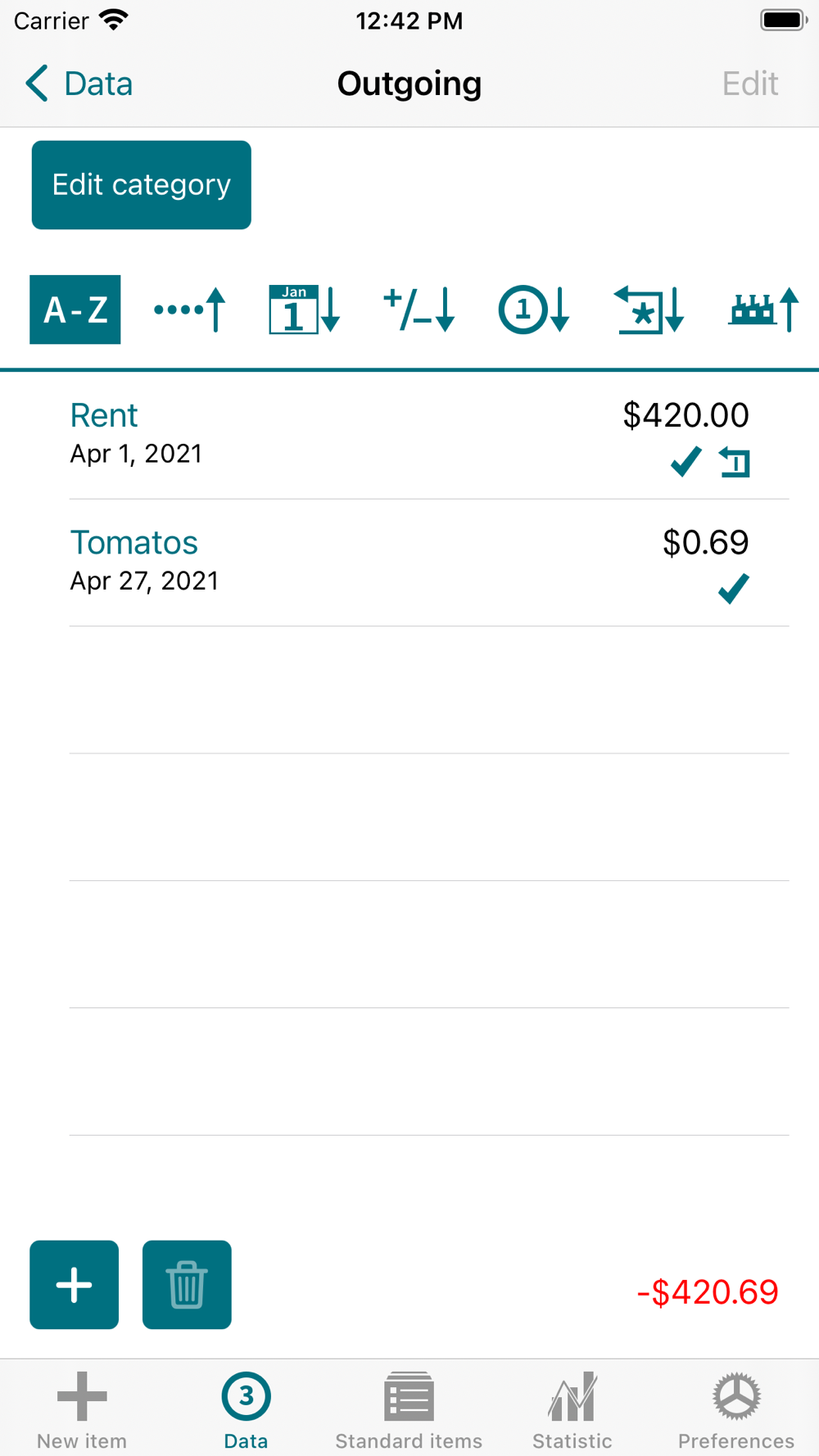Tap the plus add button
The image size is (819, 1456).
pos(75,1284)
